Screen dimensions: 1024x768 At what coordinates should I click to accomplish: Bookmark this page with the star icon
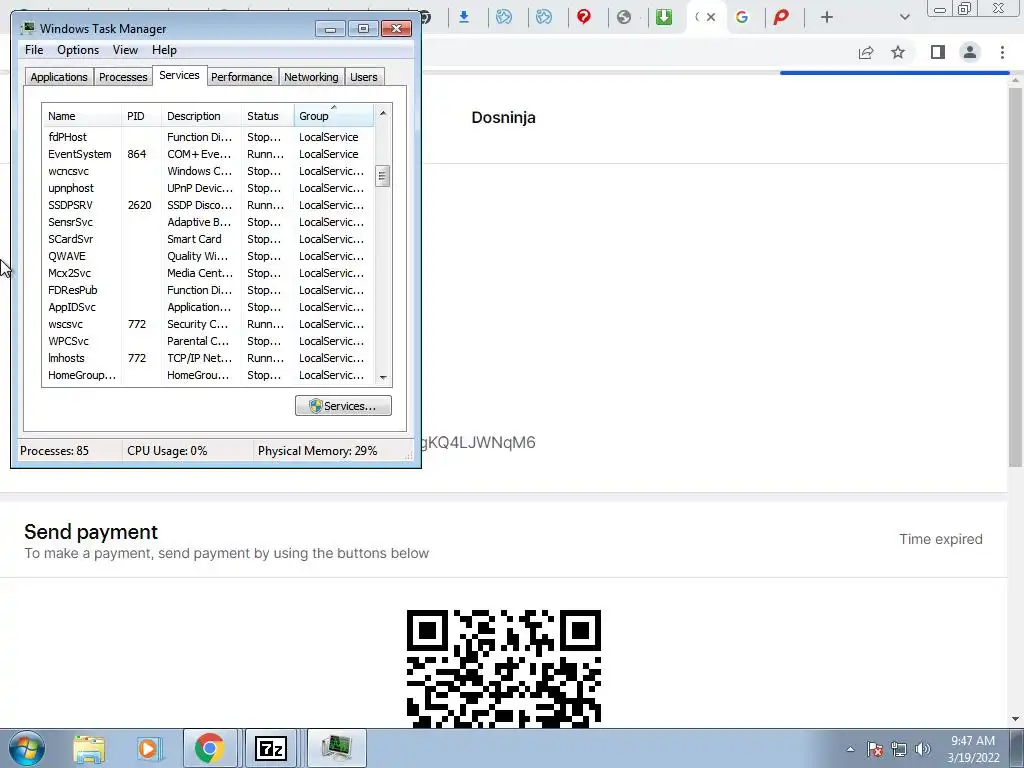click(x=898, y=52)
